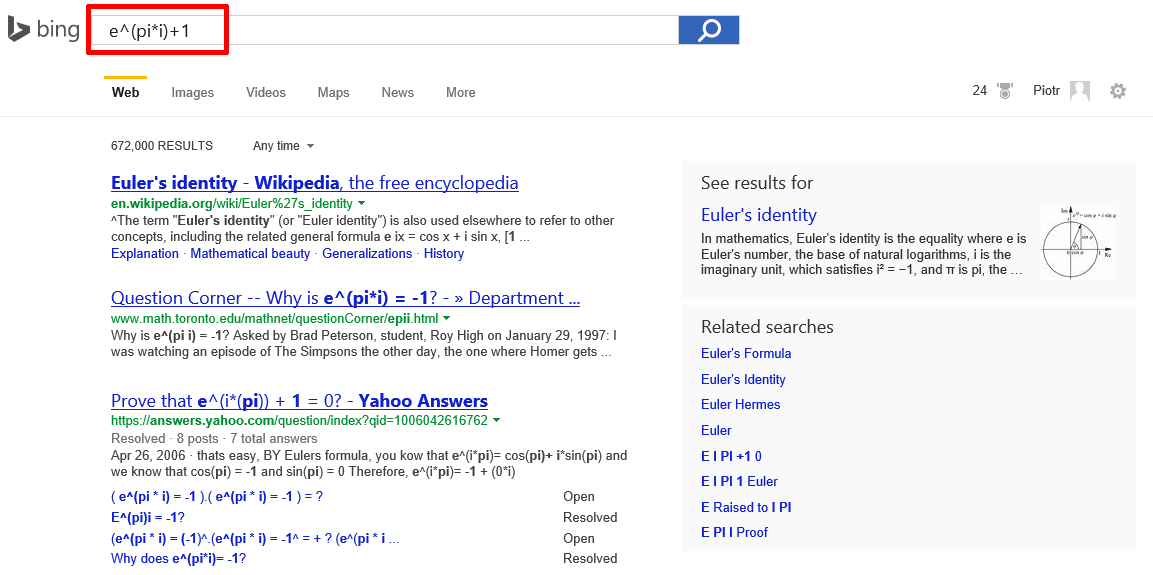Viewport: 1153px width, 575px height.
Task: Switch to the News tab
Action: pyautogui.click(x=397, y=93)
